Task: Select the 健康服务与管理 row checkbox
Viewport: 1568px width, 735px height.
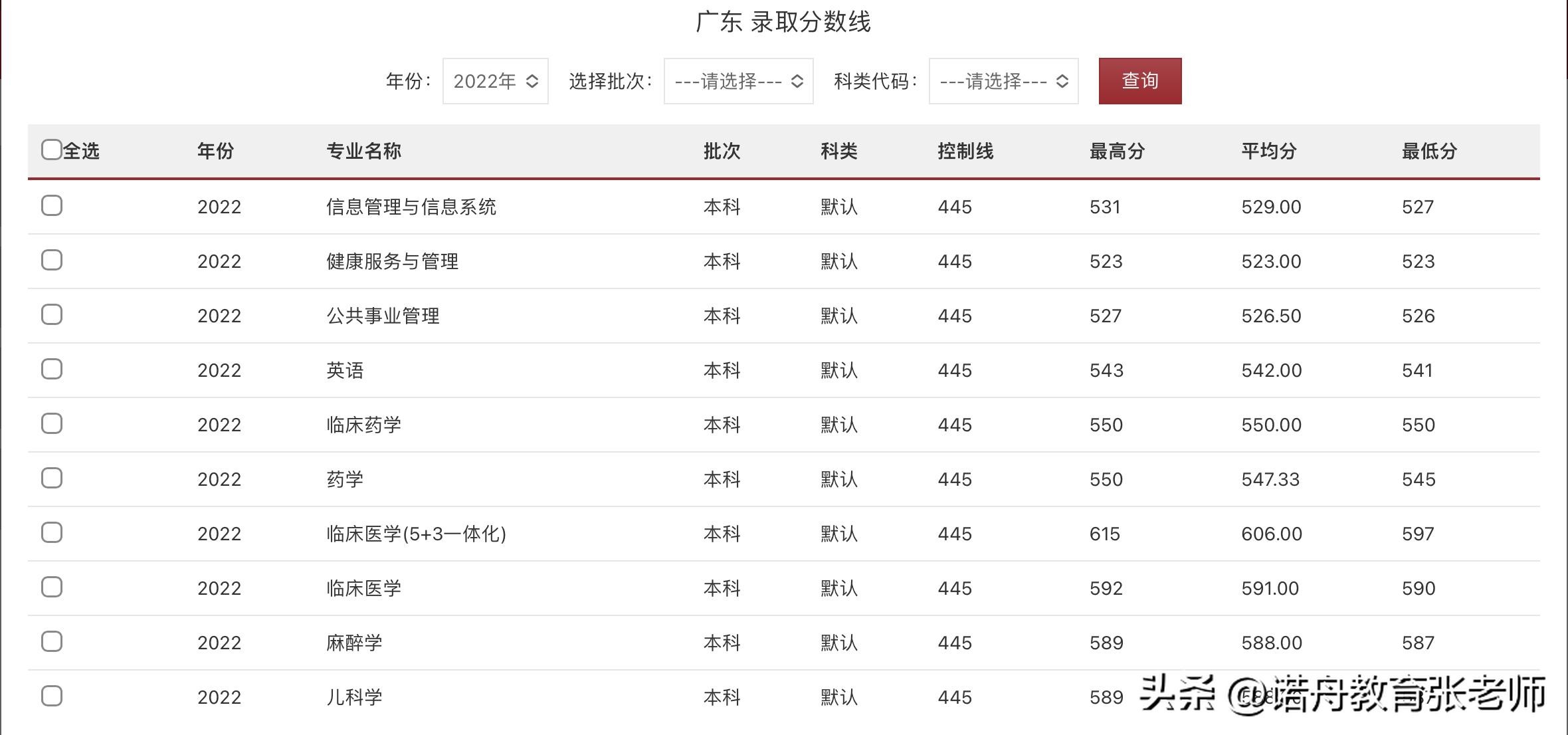Action: pos(52,261)
